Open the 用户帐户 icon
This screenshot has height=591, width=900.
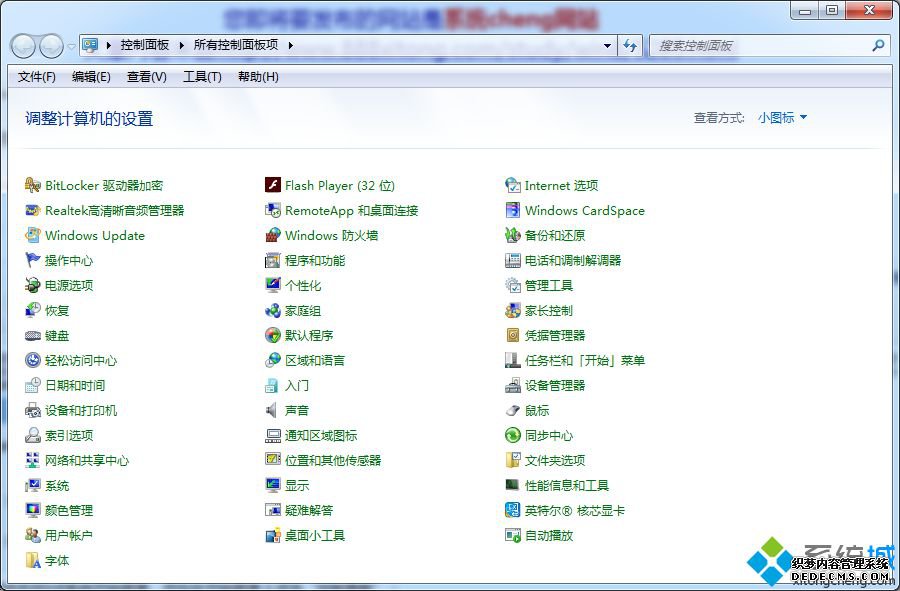pyautogui.click(x=33, y=535)
